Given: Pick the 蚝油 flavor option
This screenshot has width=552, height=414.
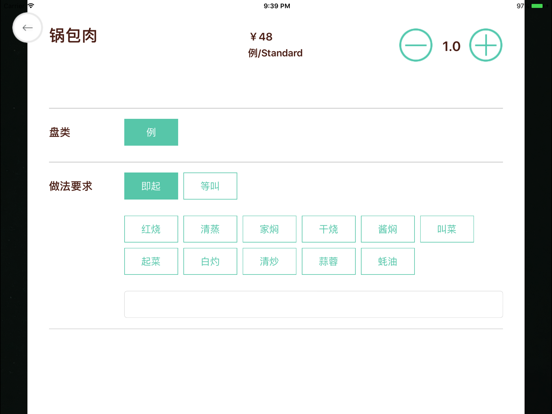Looking at the screenshot, I should coord(388,261).
